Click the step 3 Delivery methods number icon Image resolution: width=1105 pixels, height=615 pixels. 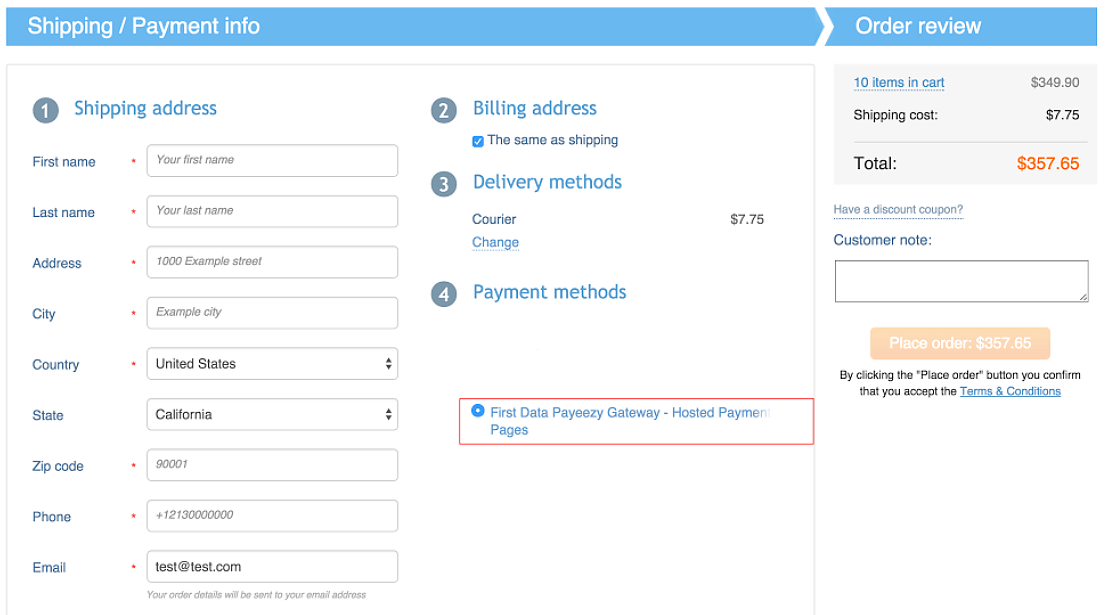444,184
